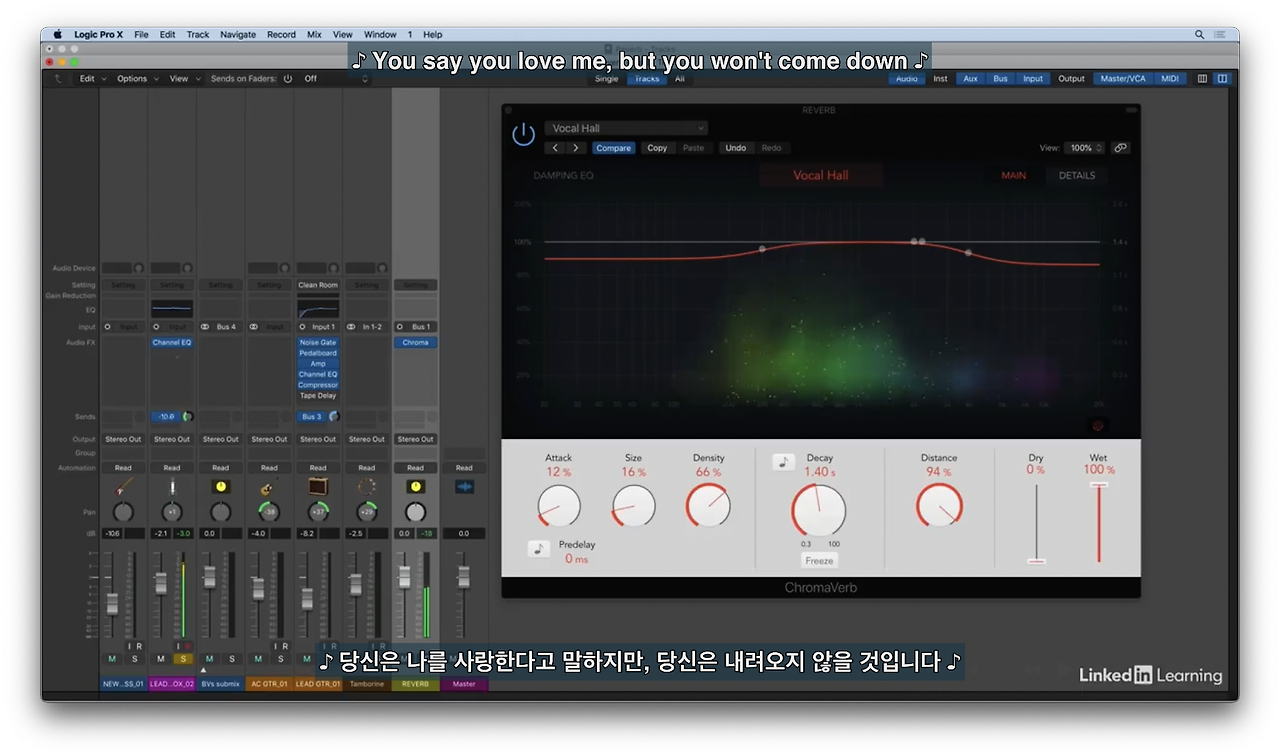Click the microphone icon on LEAD..OX_02 strip
Screen dimensions: 1280x756
click(172, 487)
